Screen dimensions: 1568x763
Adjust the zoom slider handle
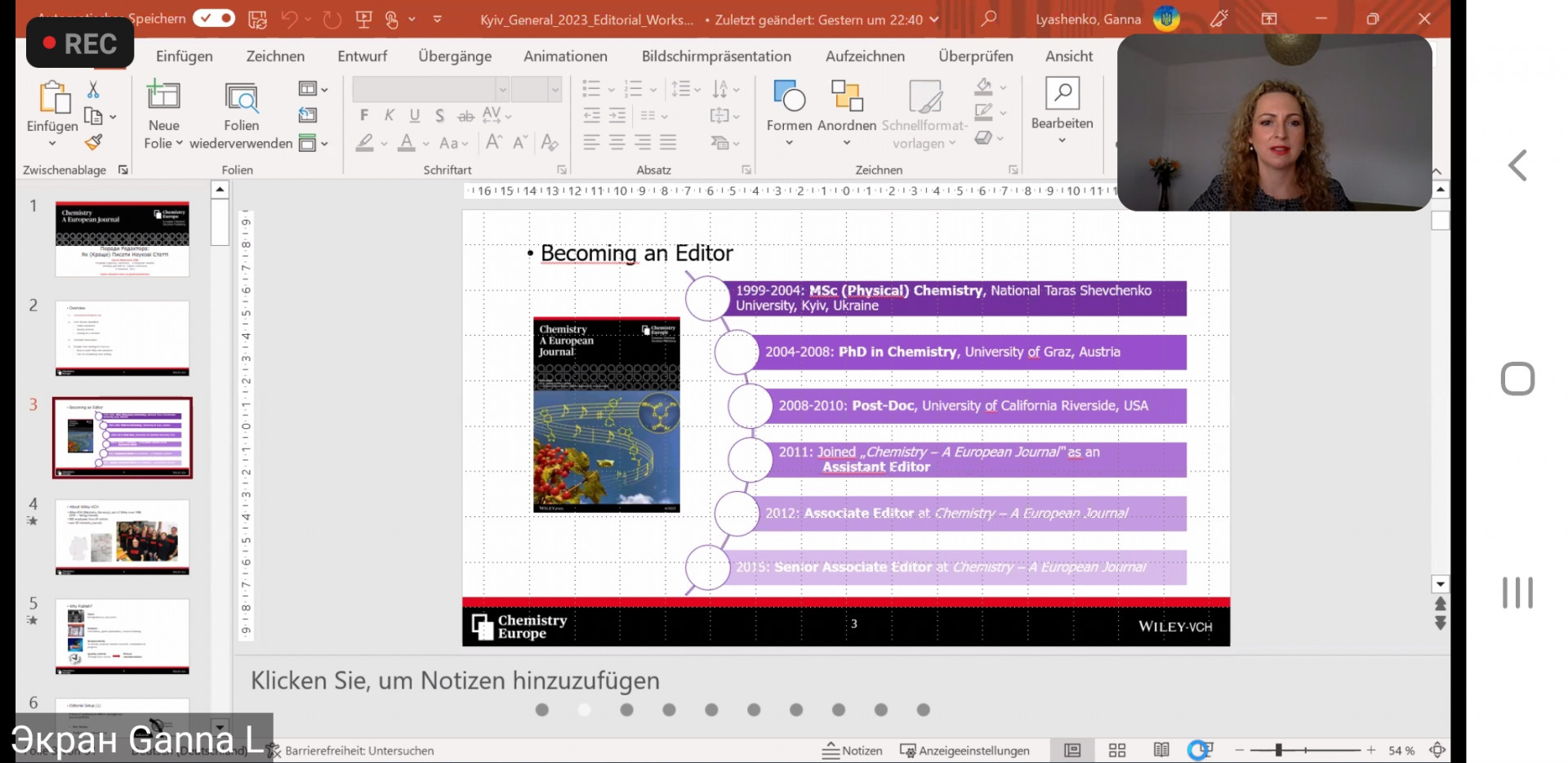[1279, 750]
